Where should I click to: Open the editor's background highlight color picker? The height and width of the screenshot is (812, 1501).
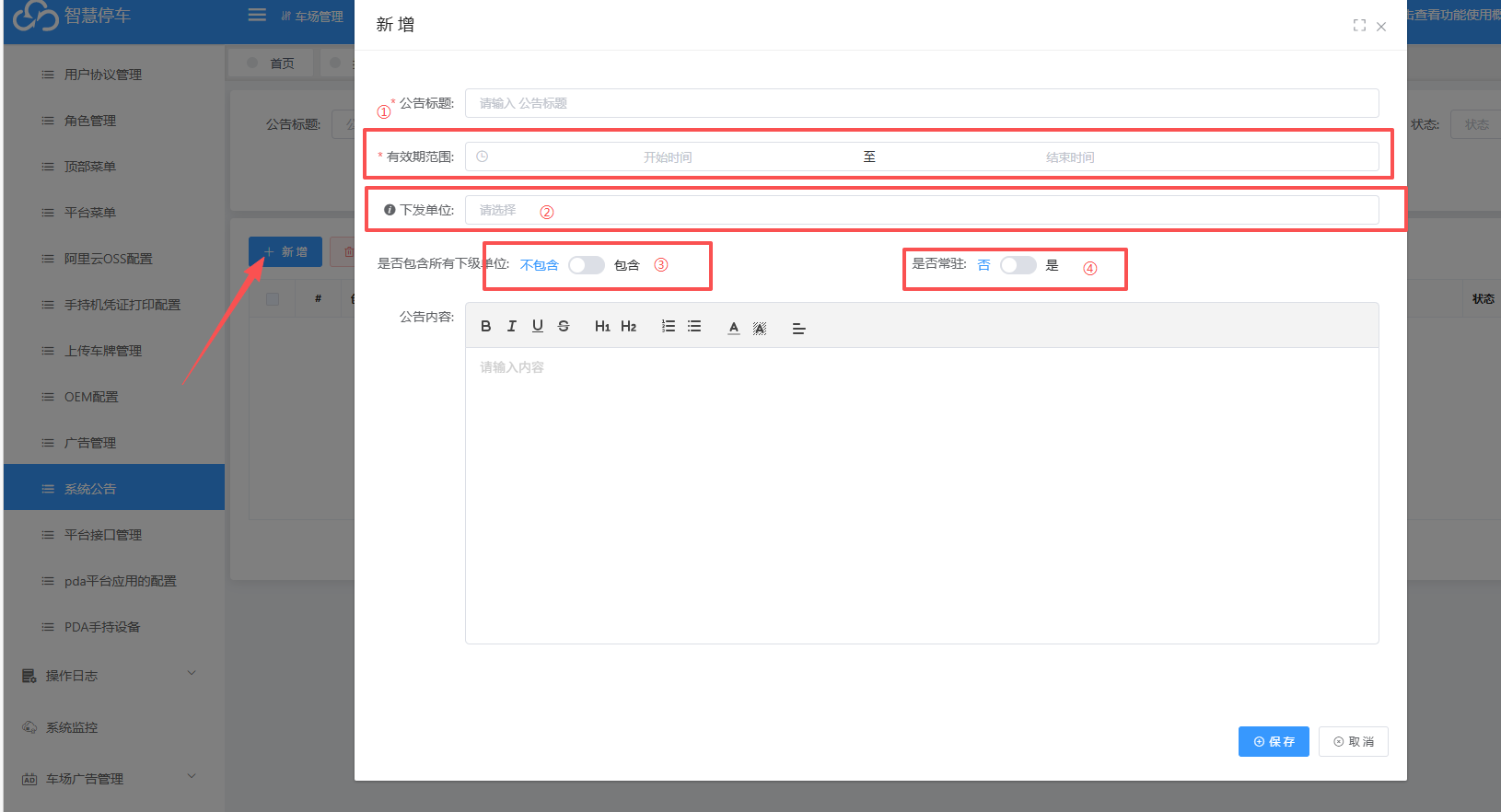click(760, 327)
